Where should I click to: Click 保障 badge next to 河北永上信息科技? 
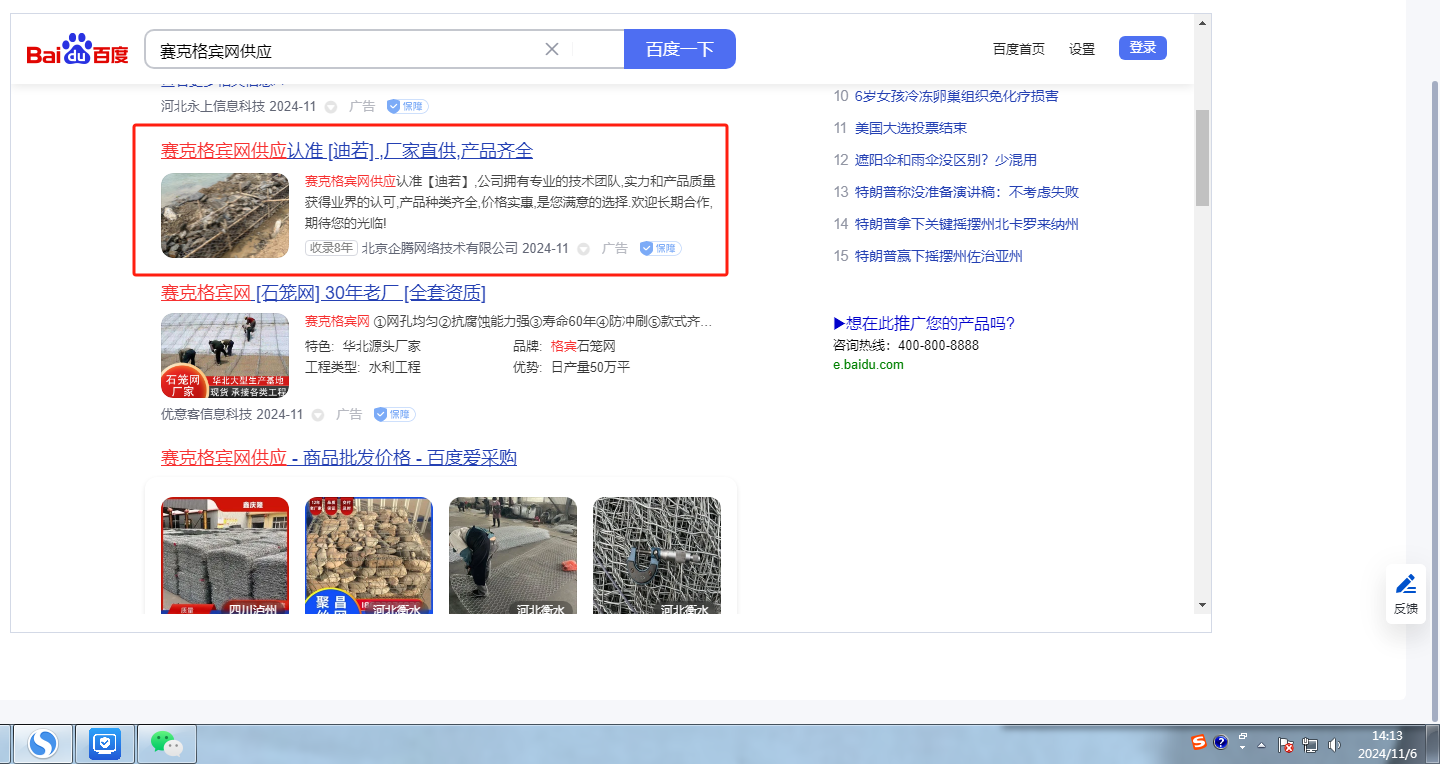tap(407, 106)
